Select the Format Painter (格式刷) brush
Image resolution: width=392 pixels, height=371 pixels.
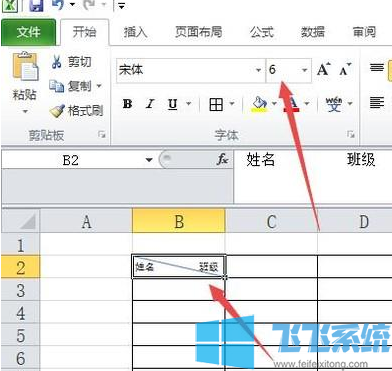(x=76, y=111)
